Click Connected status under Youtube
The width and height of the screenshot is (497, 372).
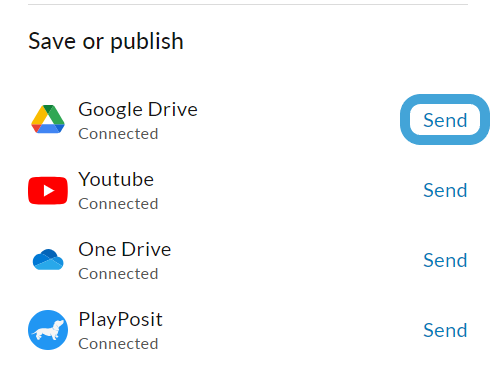118,204
